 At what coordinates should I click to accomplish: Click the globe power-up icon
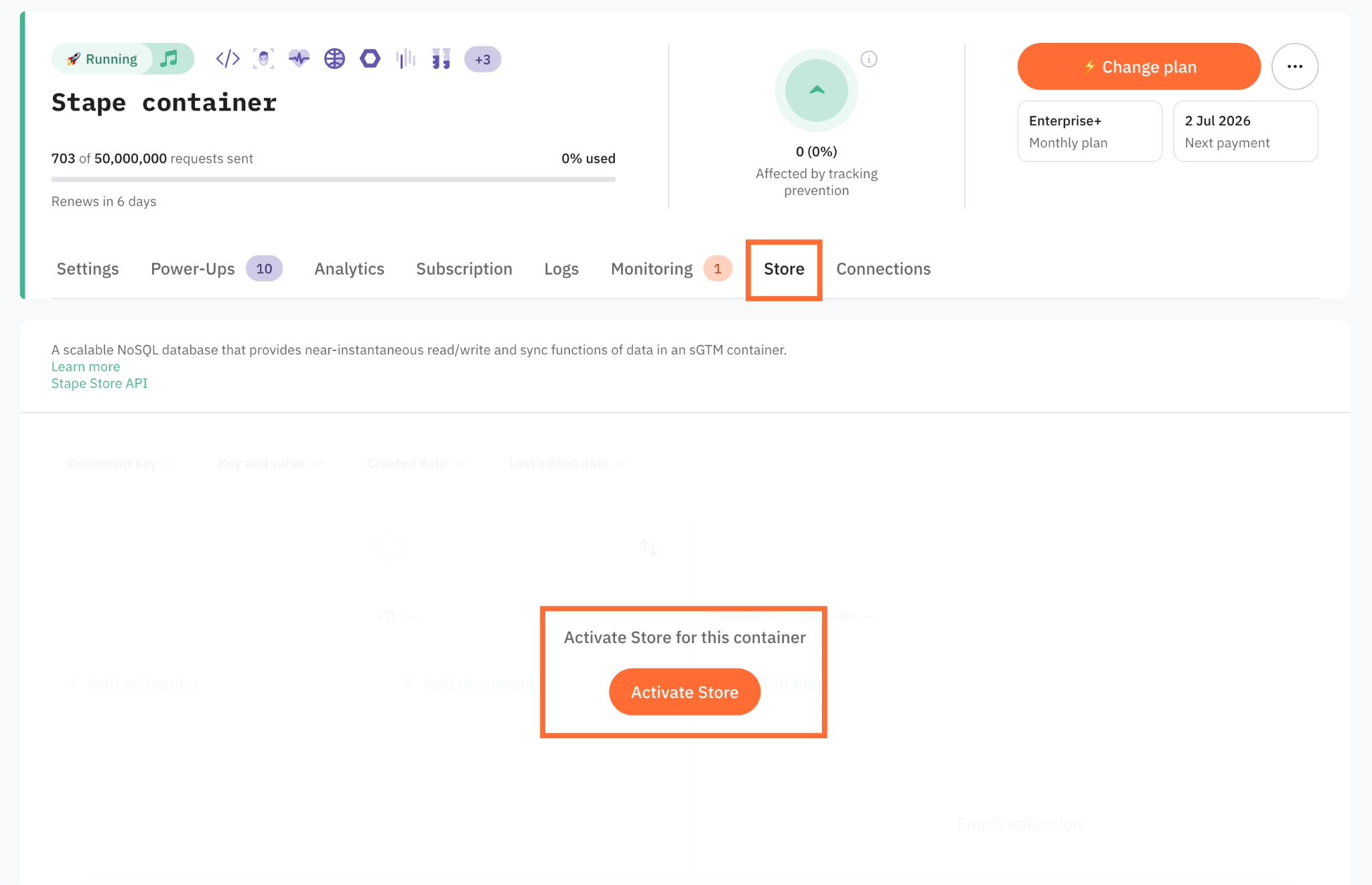334,59
